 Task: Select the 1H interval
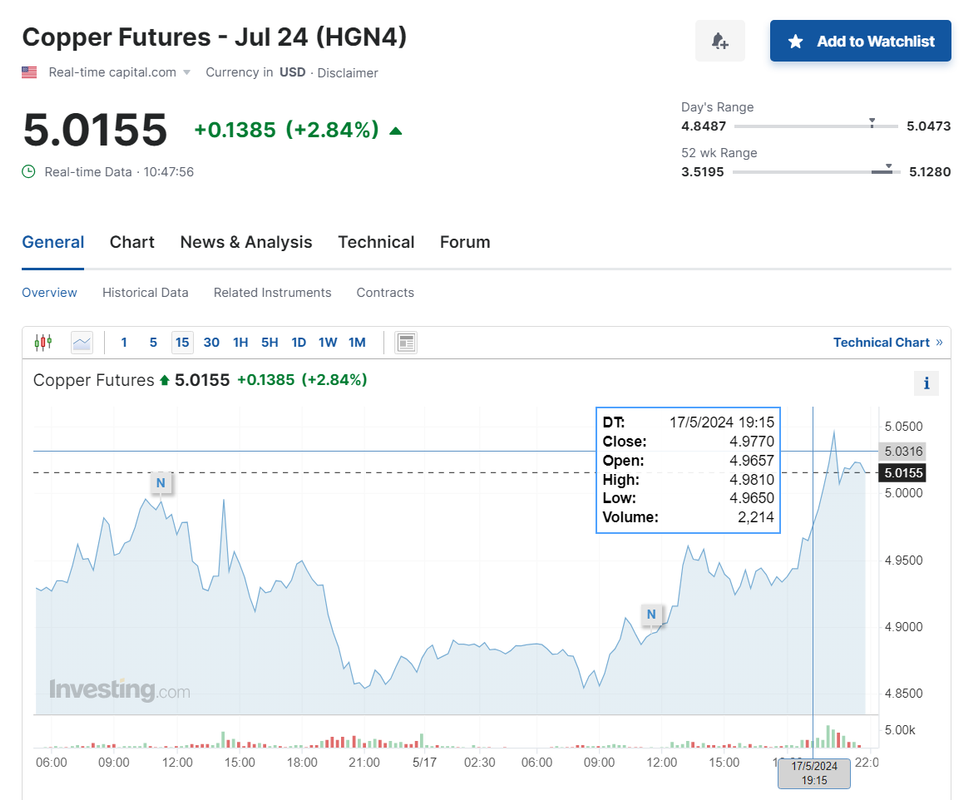click(240, 342)
